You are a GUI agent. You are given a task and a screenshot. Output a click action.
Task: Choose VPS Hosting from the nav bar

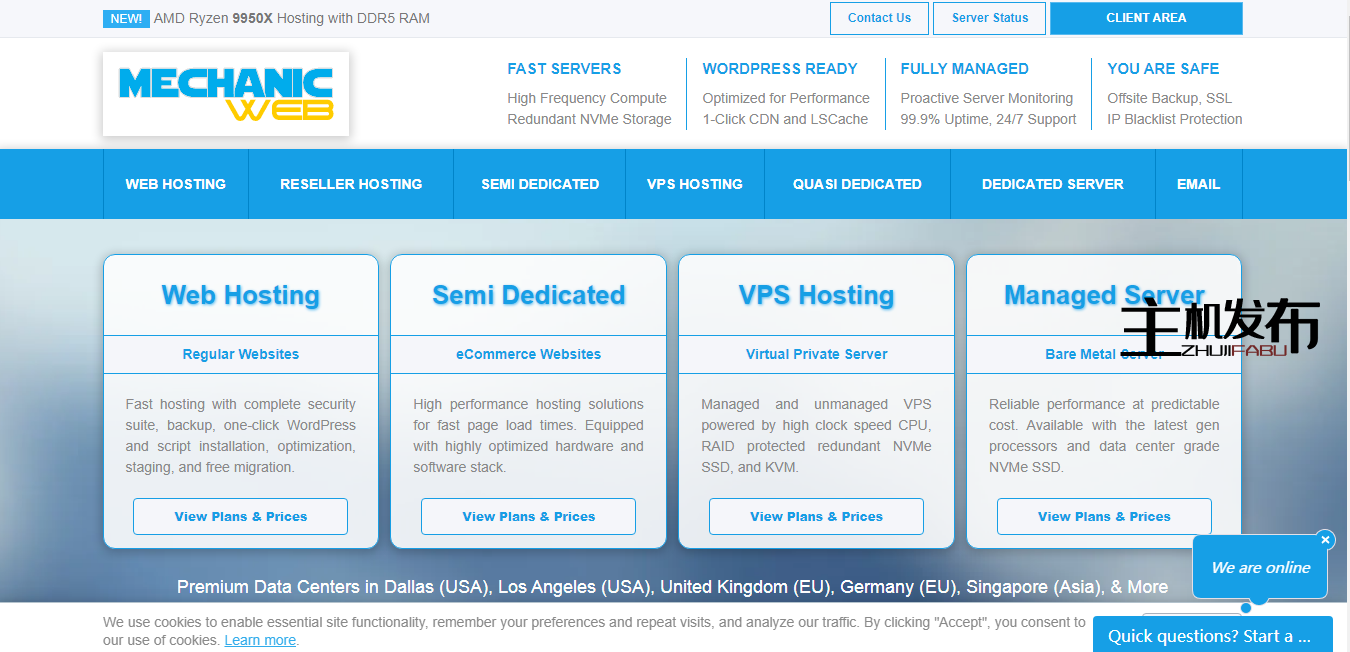coord(695,184)
